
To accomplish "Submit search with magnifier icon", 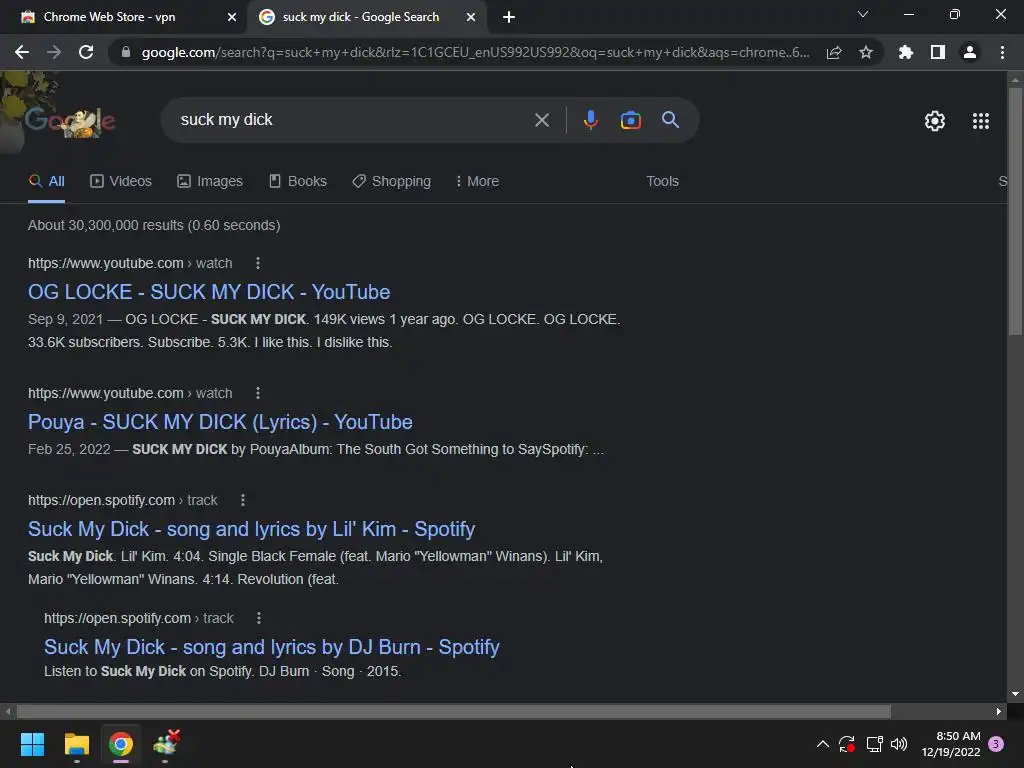I will 670,120.
